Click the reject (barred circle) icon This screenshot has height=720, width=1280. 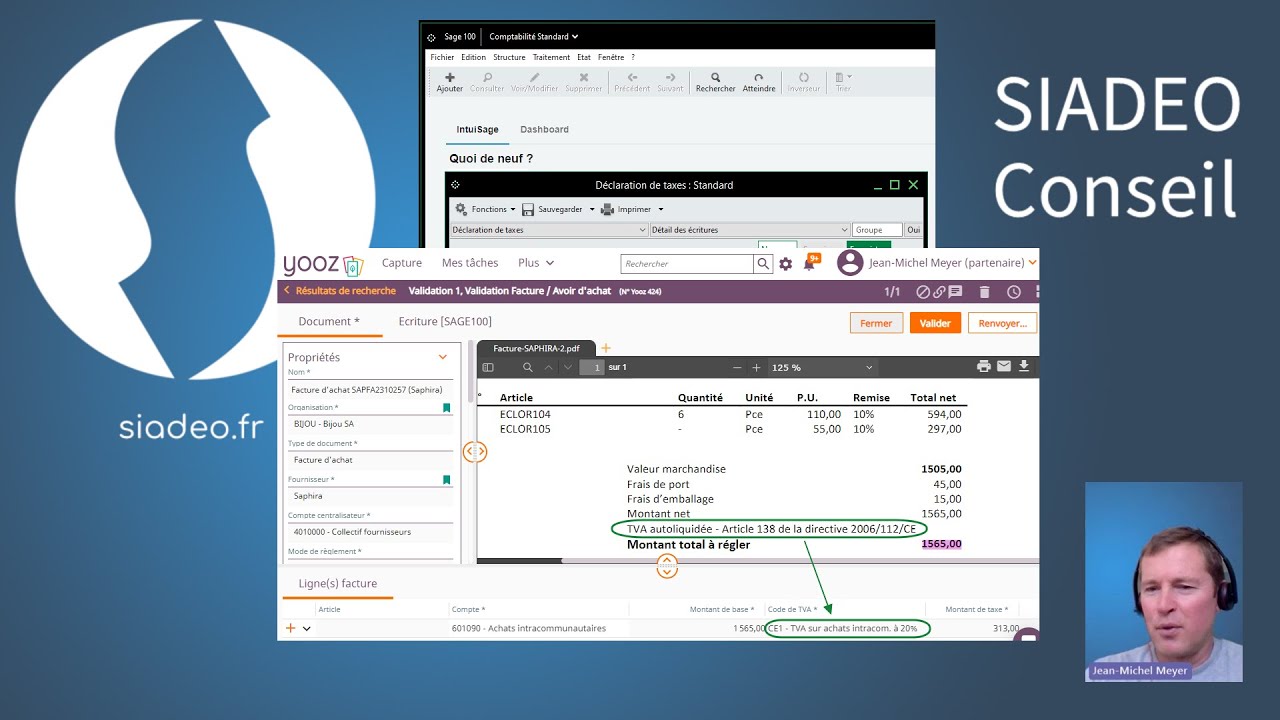[923, 292]
